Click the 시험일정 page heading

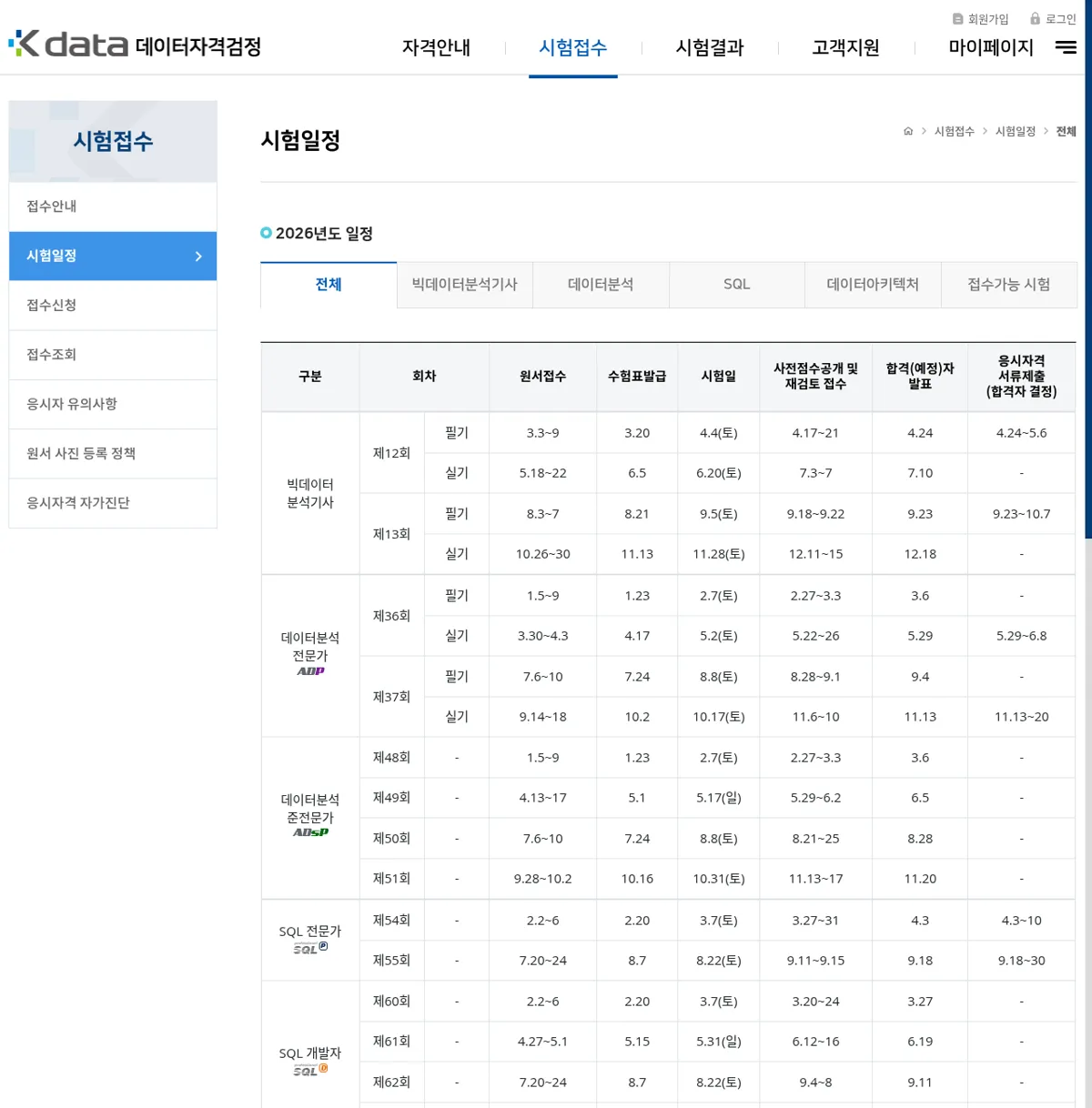click(x=300, y=140)
